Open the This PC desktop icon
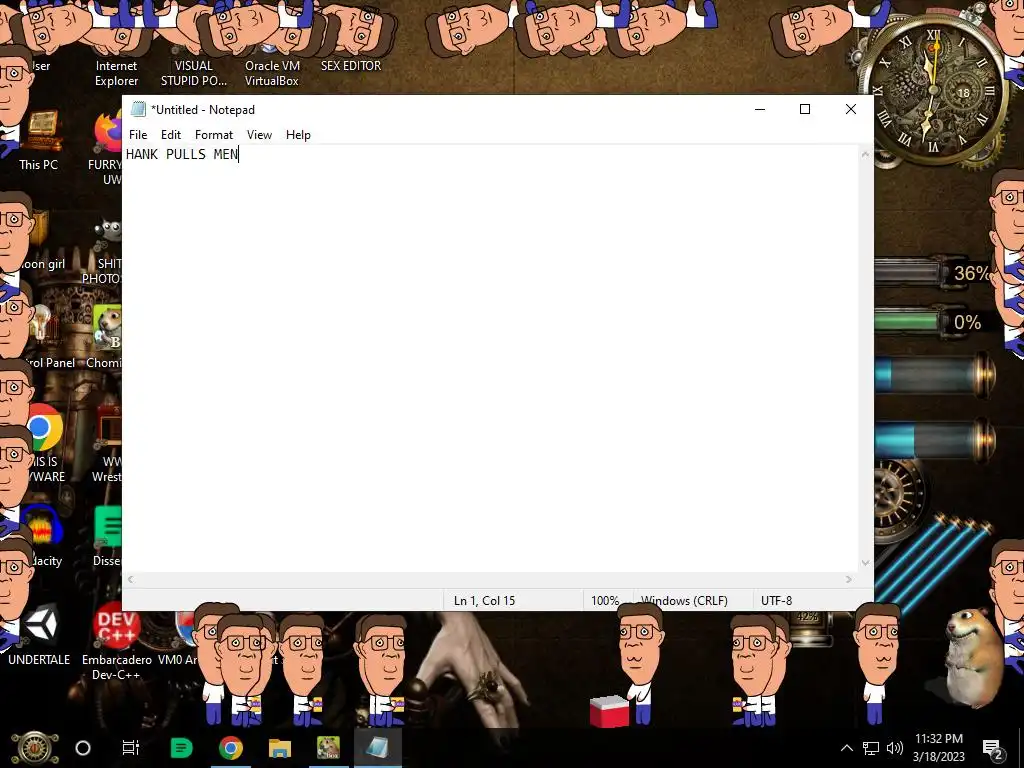This screenshot has height=768, width=1024. [39, 142]
